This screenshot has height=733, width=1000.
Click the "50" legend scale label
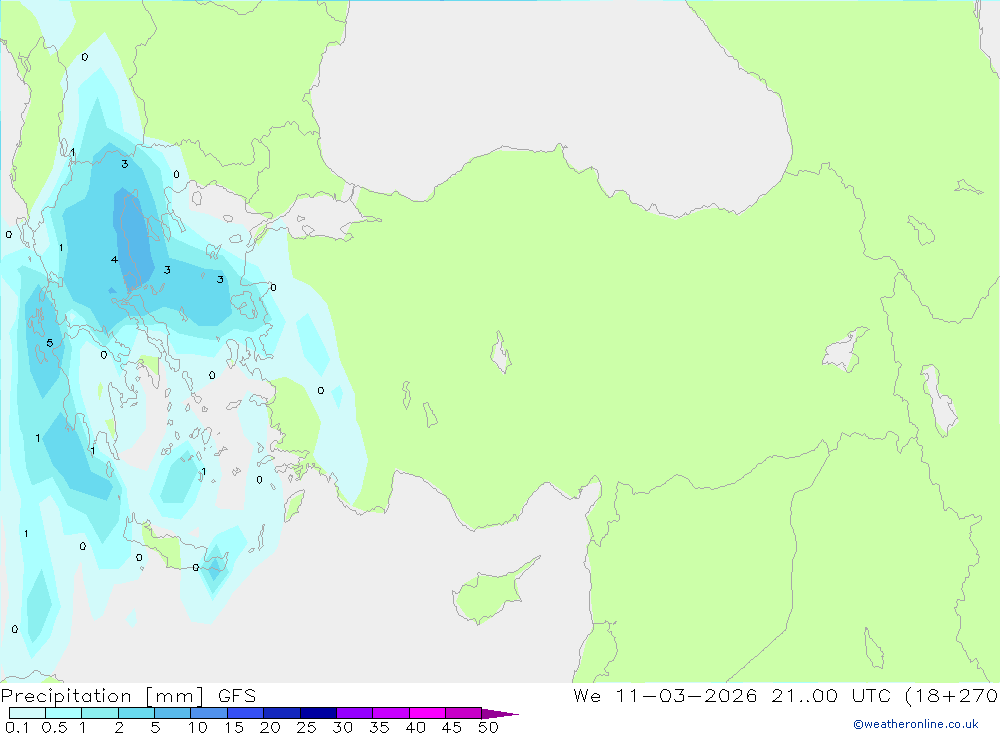tap(488, 727)
